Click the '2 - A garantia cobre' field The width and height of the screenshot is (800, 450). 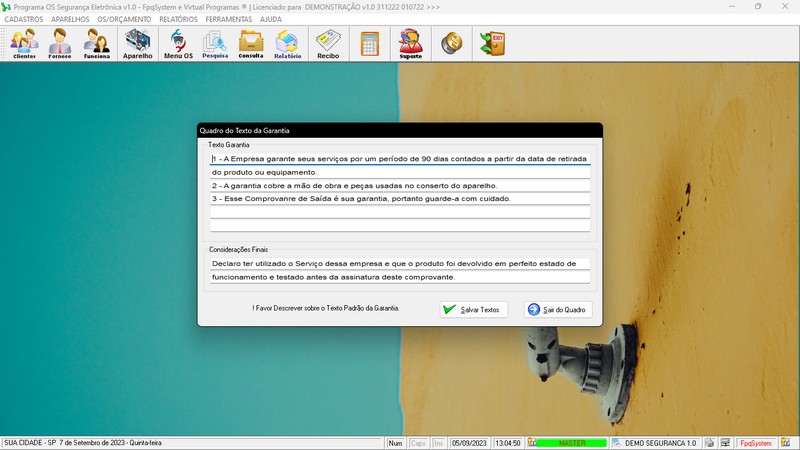click(x=400, y=185)
